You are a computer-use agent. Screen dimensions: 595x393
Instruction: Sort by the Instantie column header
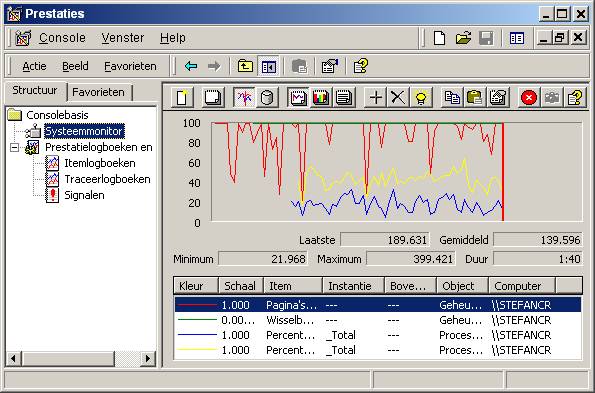pyautogui.click(x=354, y=286)
